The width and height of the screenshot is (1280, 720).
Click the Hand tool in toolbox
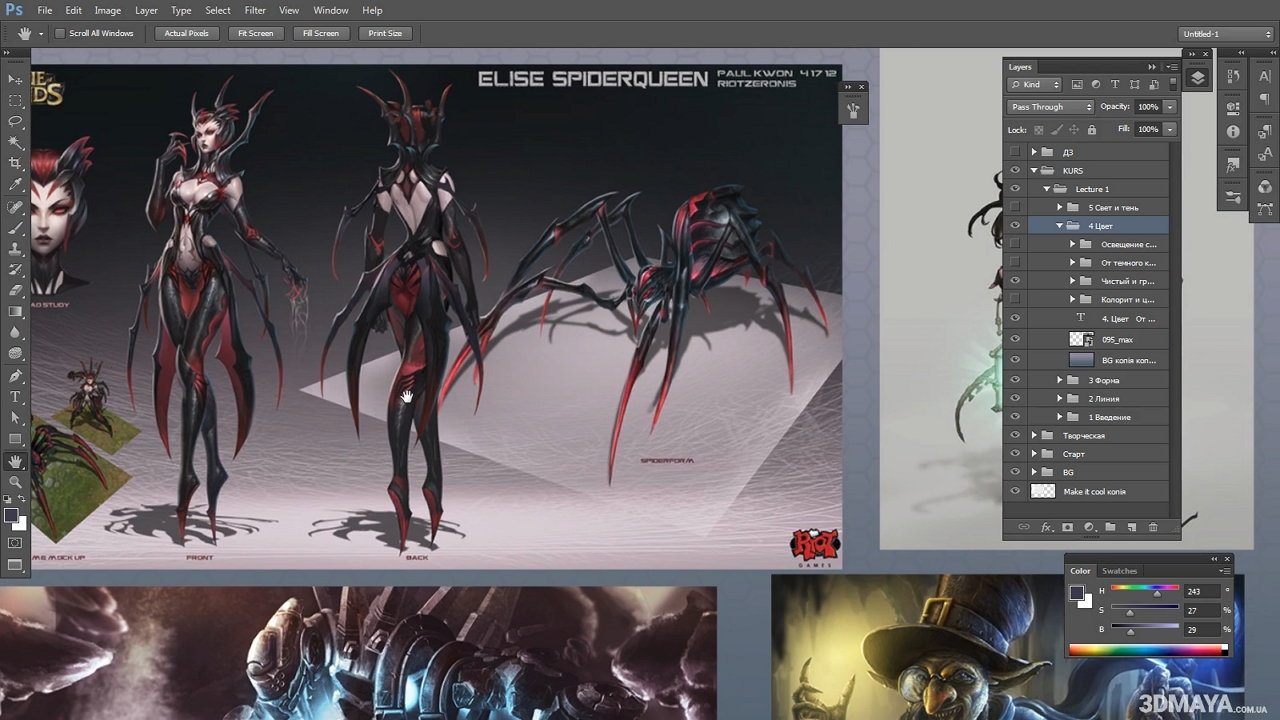coord(15,461)
